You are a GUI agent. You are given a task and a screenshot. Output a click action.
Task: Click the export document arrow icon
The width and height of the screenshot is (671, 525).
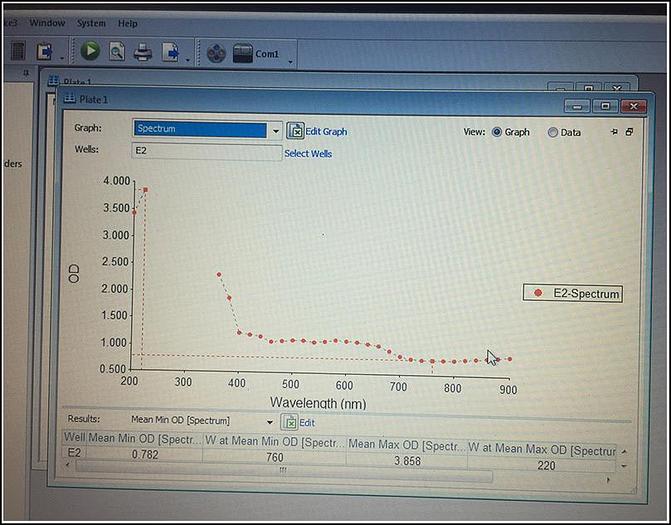[x=171, y=53]
